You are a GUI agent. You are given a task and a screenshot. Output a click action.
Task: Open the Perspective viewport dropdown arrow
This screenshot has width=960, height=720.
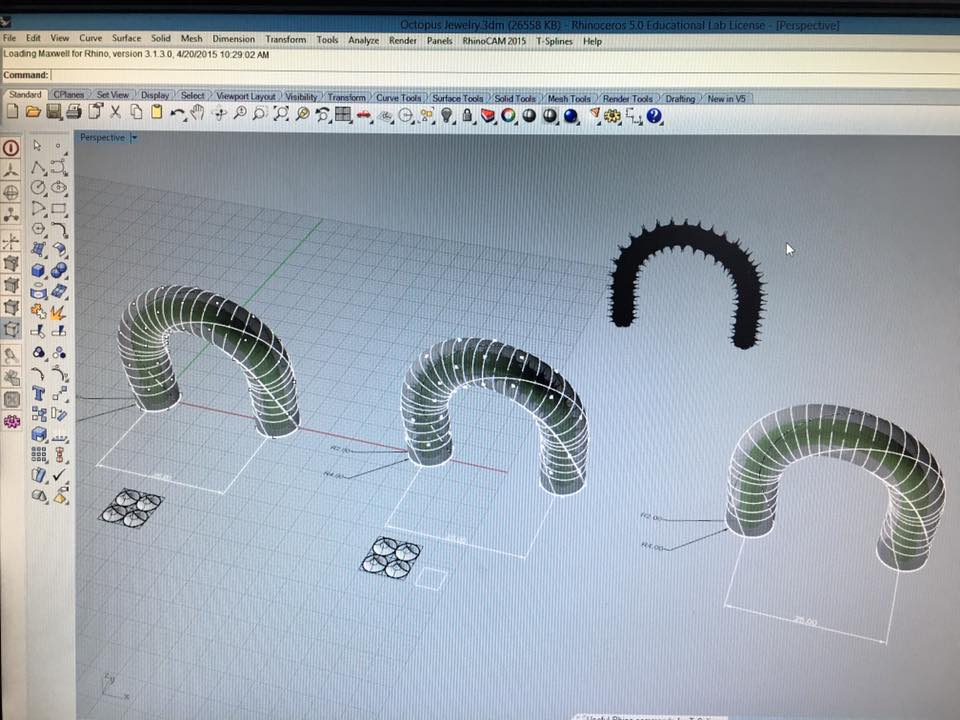(134, 138)
